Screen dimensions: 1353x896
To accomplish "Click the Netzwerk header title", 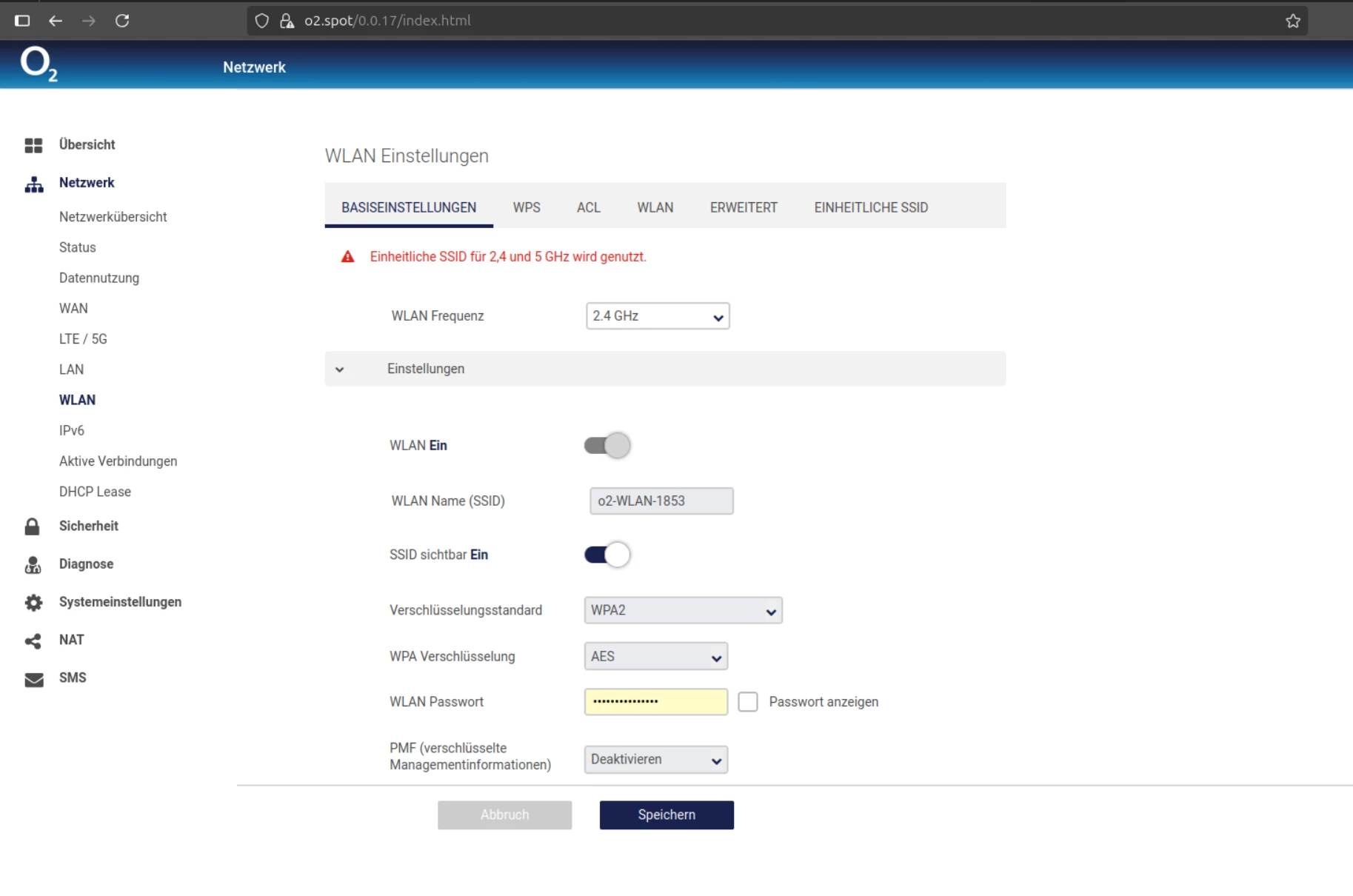I will (x=254, y=67).
